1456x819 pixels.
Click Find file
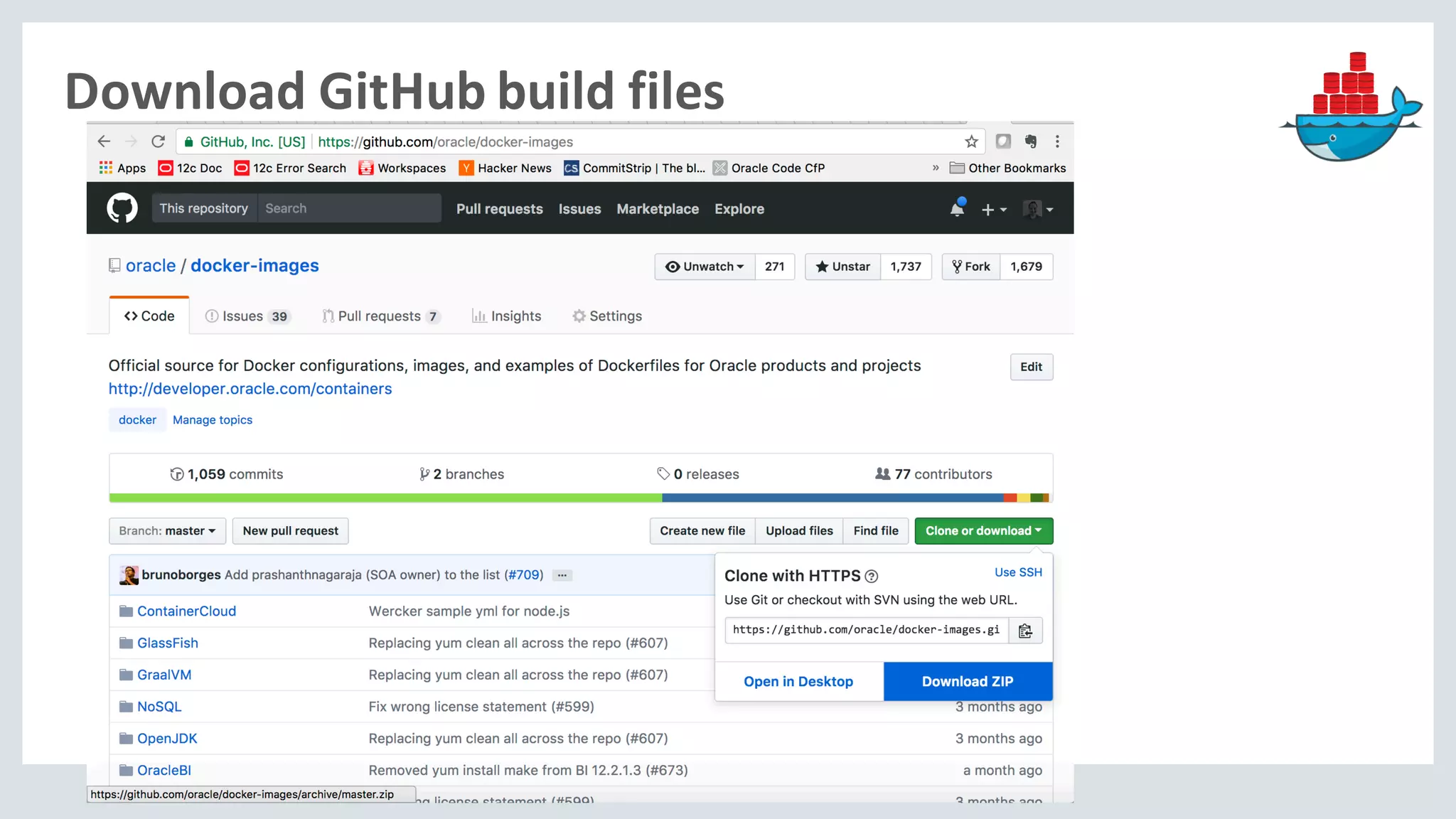pos(876,531)
